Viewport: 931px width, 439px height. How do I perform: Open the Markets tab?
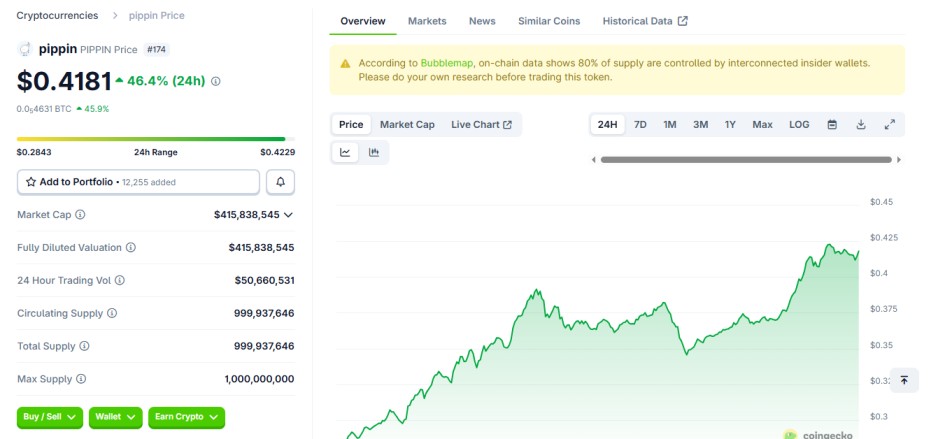click(427, 21)
